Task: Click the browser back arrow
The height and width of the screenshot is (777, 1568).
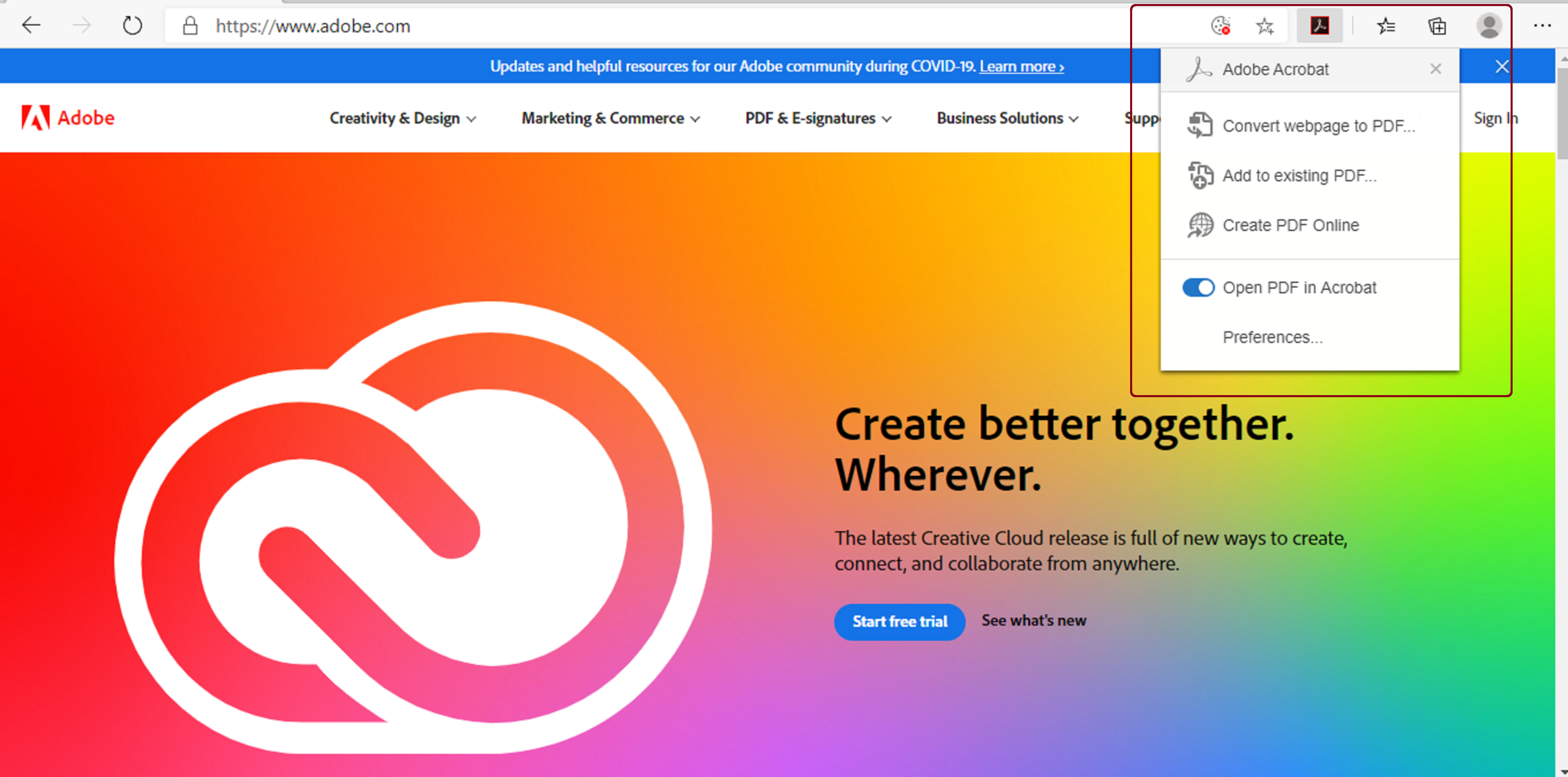Action: click(x=31, y=26)
